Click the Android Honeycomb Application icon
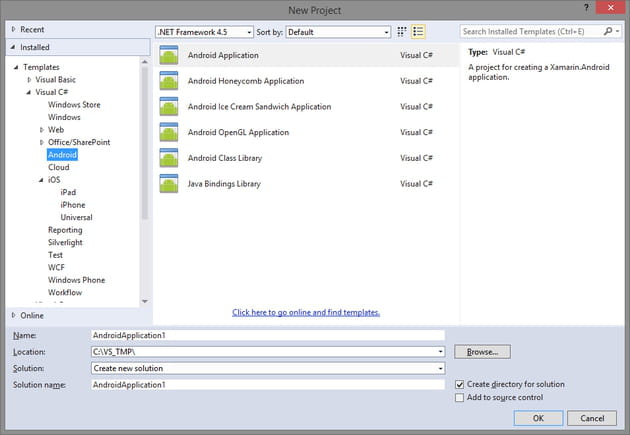This screenshot has width=630, height=435. coord(169,81)
